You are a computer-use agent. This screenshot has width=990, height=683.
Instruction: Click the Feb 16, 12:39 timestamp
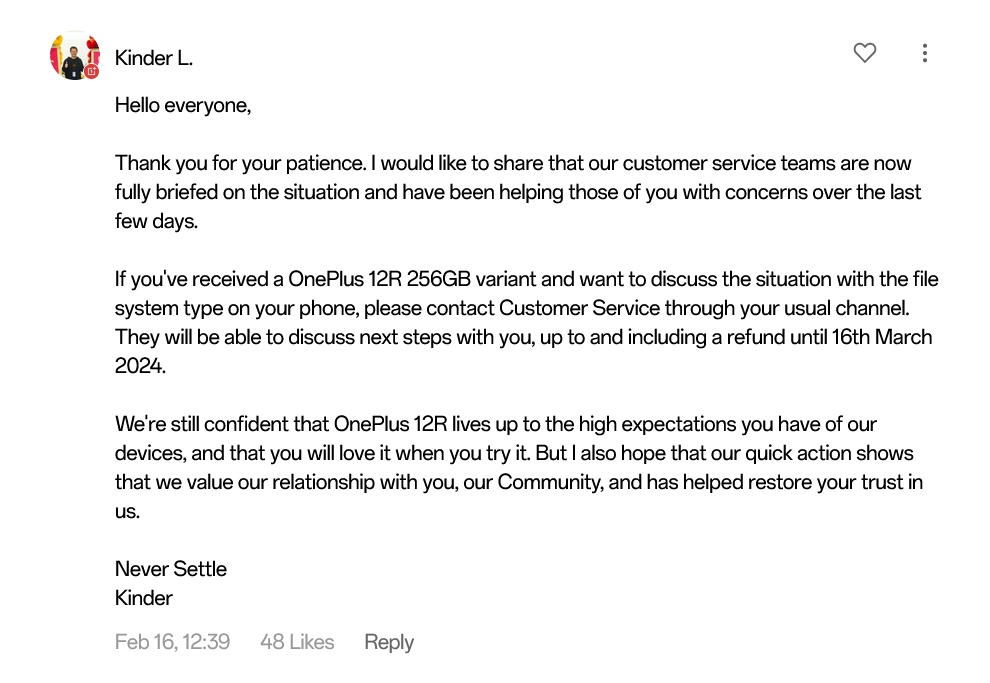pyautogui.click(x=172, y=642)
